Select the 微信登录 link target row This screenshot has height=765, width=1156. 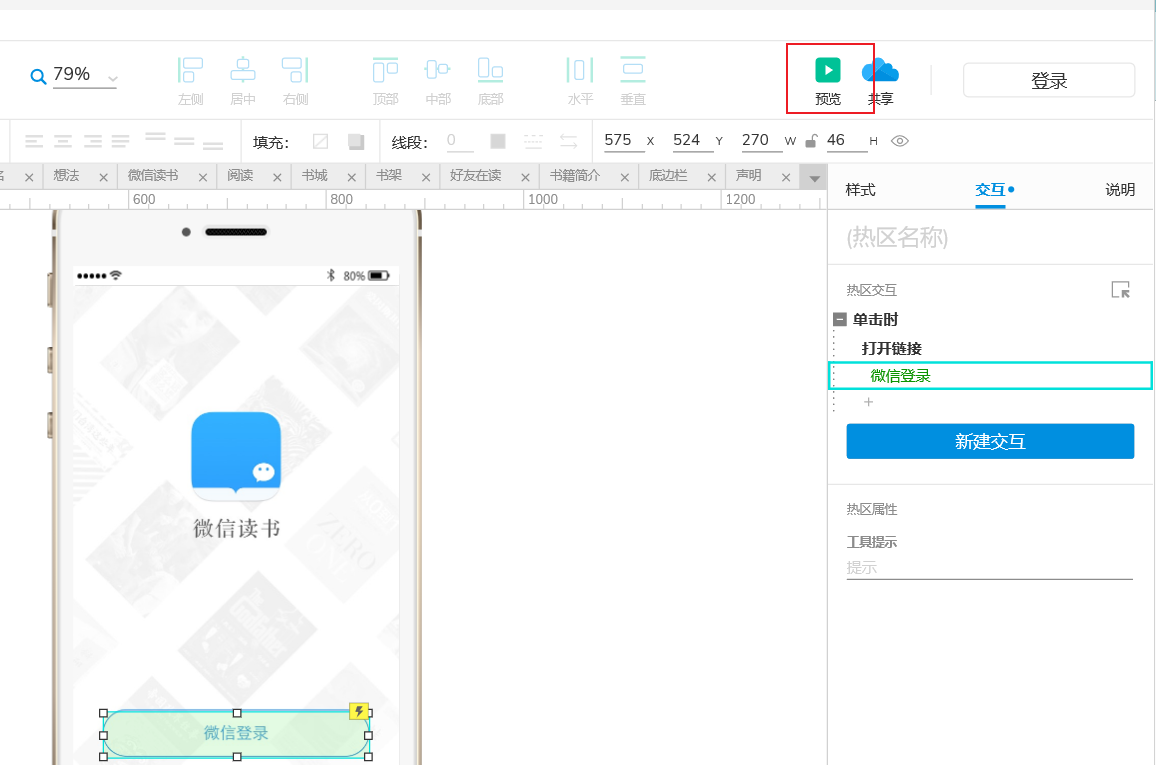(991, 376)
